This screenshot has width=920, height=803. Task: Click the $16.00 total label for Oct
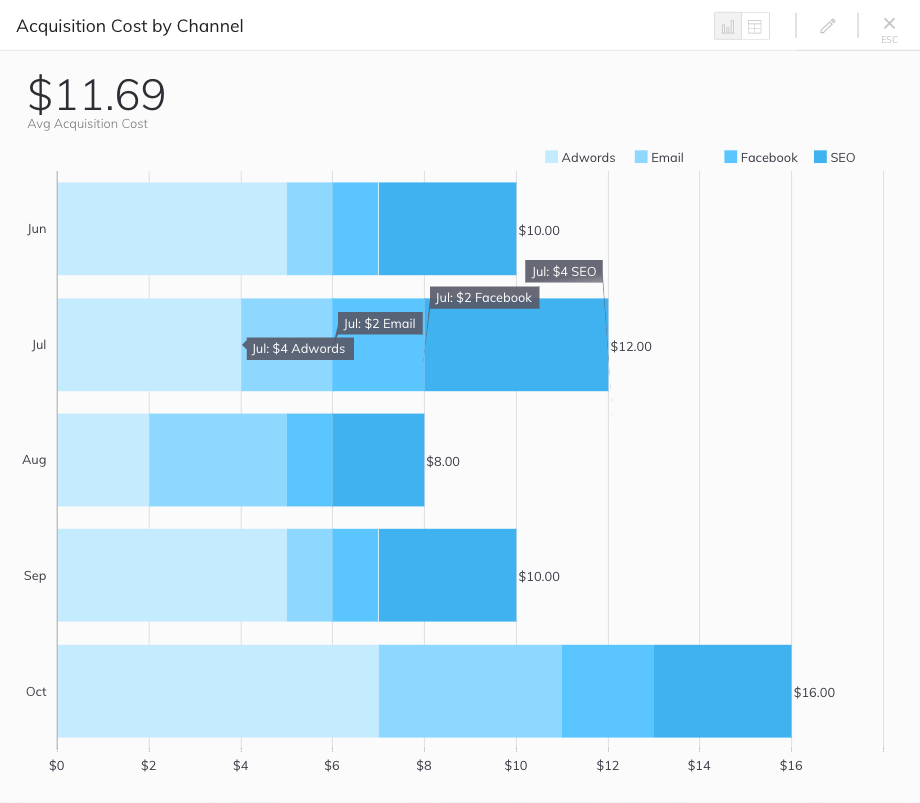pos(814,692)
